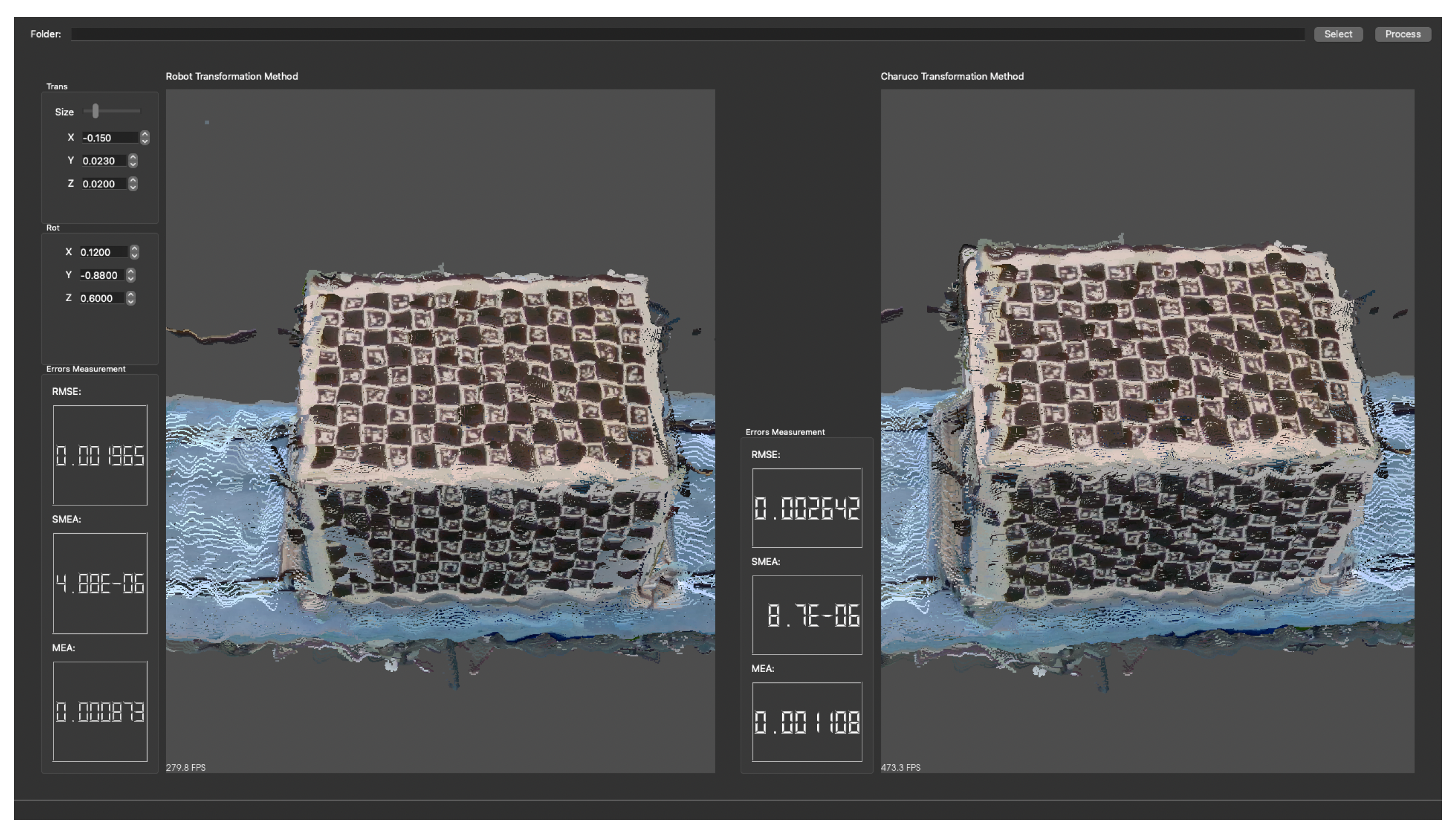Click the Rot Y value field

coord(101,276)
